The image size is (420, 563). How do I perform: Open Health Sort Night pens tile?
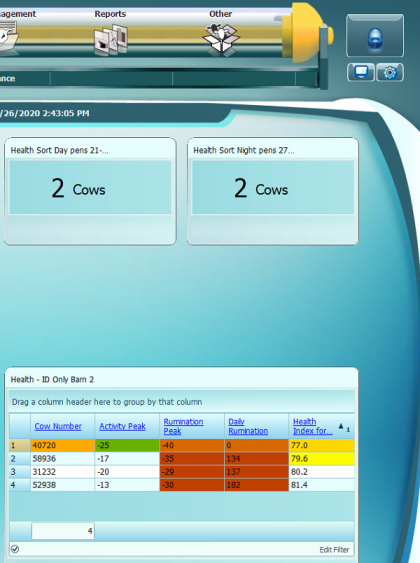273,191
